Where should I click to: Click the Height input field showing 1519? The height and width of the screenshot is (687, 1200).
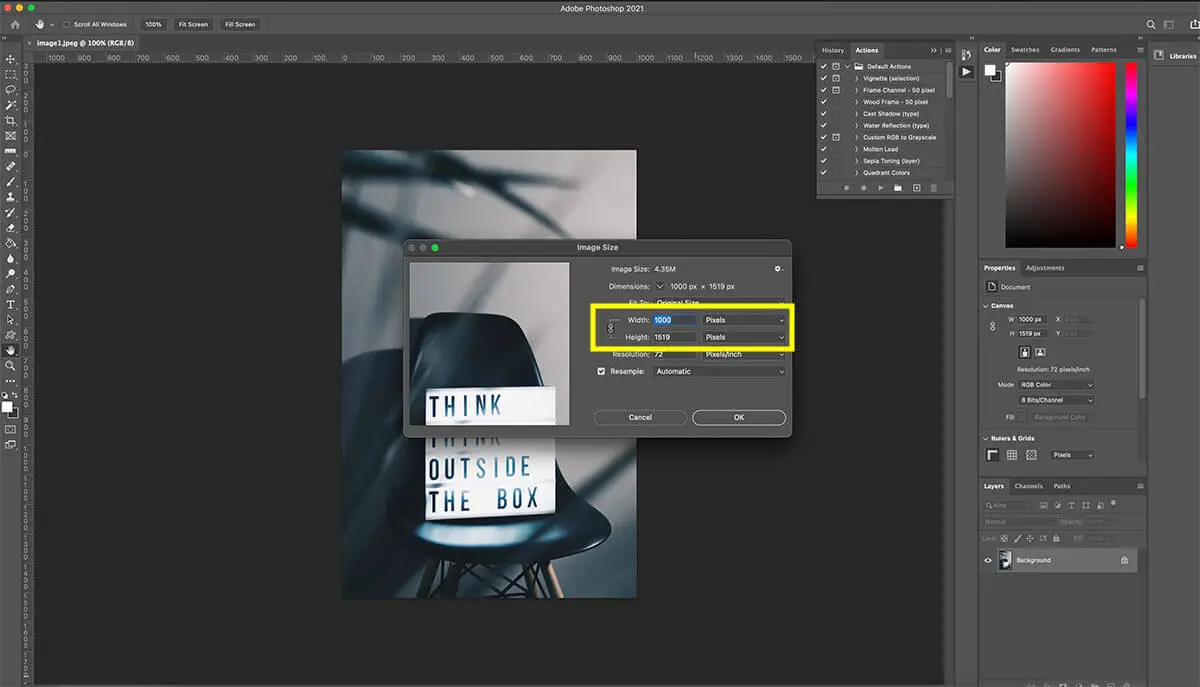click(675, 337)
